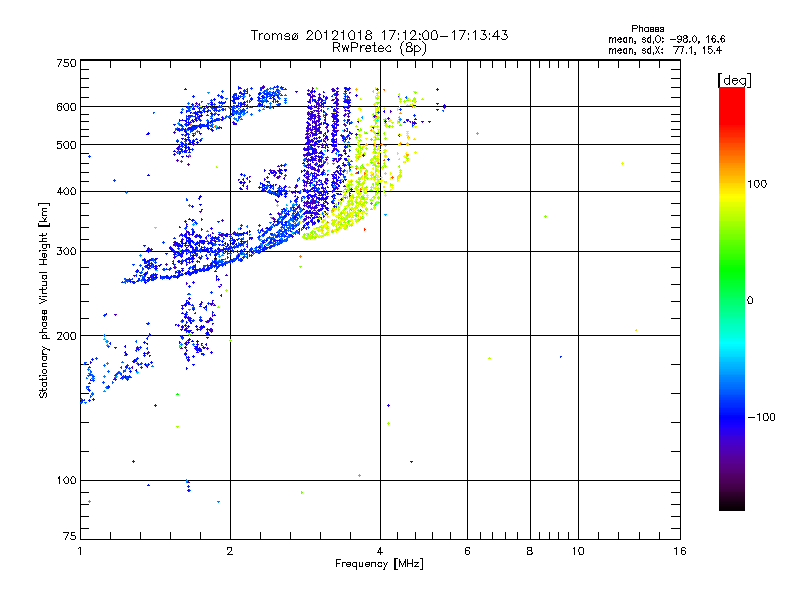Click y-axis tick label '500'
Image resolution: width=800 pixels, height=600 pixels.
[66, 145]
